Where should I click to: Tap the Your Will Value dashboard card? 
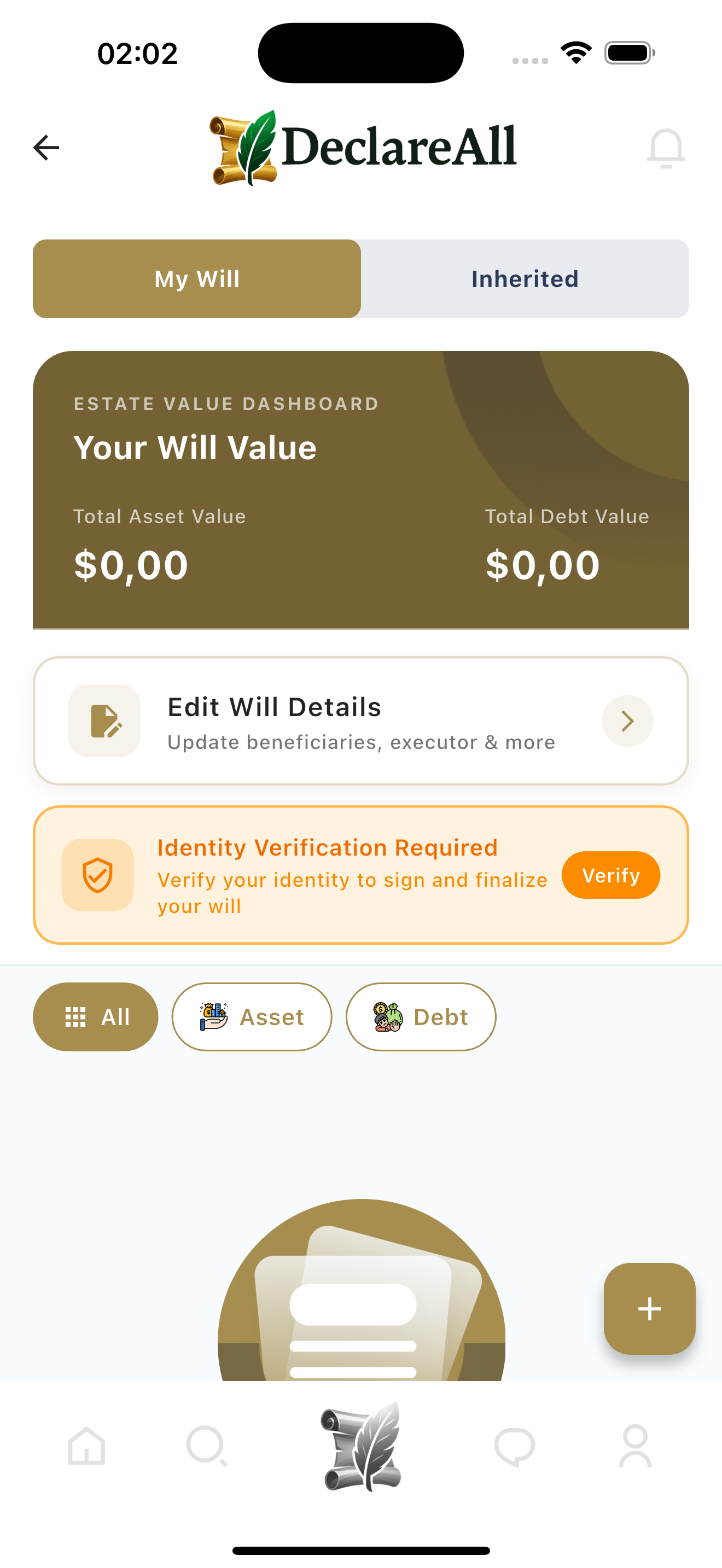[361, 489]
